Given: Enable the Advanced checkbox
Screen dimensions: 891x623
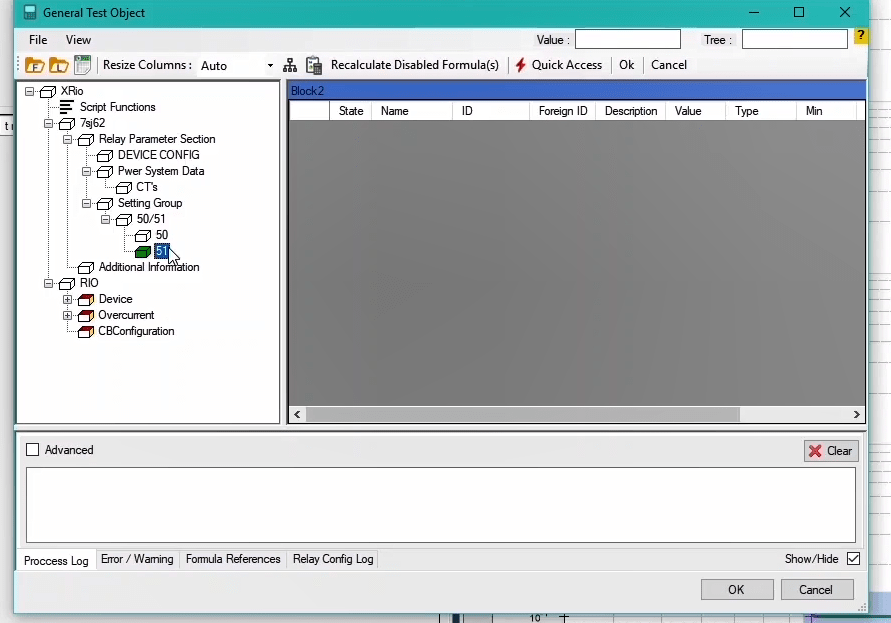Looking at the screenshot, I should 33,450.
